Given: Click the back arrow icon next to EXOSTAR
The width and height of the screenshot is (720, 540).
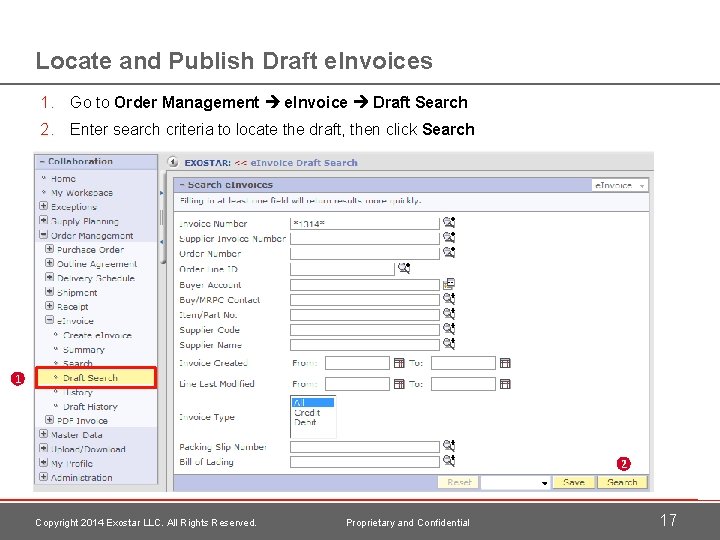Looking at the screenshot, I should point(173,162).
